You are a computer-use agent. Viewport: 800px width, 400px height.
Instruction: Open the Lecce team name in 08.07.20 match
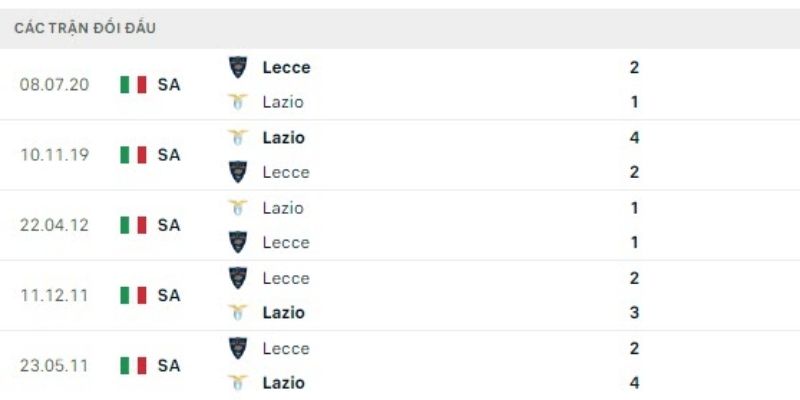pos(286,67)
